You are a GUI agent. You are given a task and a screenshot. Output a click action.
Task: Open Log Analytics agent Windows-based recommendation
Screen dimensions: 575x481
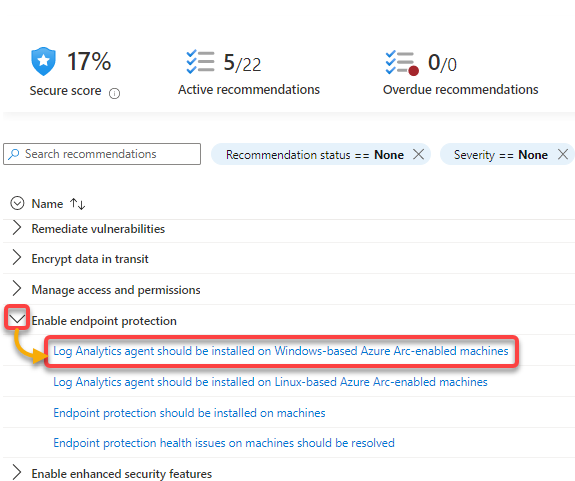[281, 351]
